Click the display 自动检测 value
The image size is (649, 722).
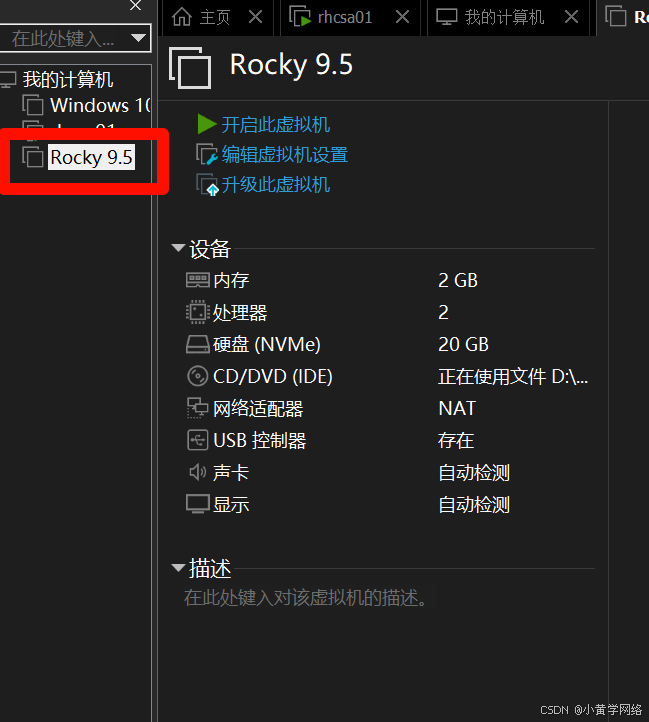(x=474, y=505)
